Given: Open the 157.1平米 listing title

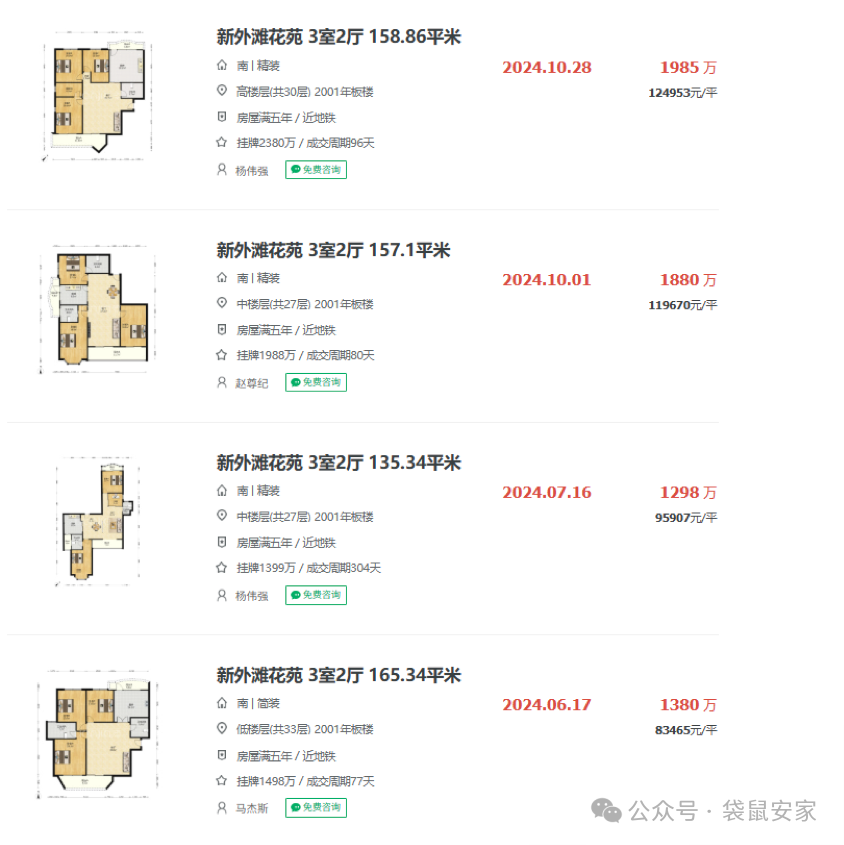Looking at the screenshot, I should click(x=333, y=250).
